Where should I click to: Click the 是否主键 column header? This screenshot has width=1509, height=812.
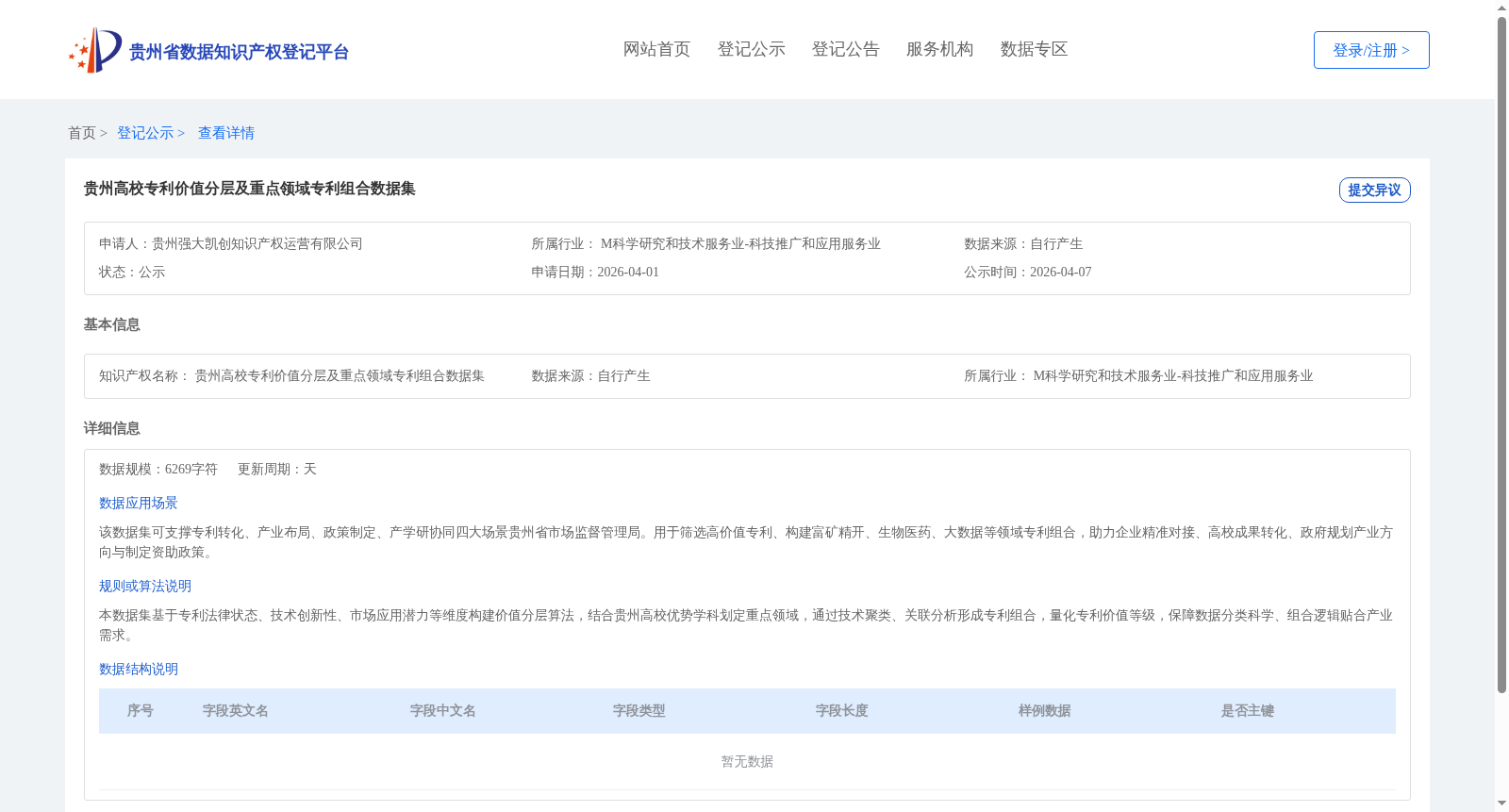[1248, 711]
